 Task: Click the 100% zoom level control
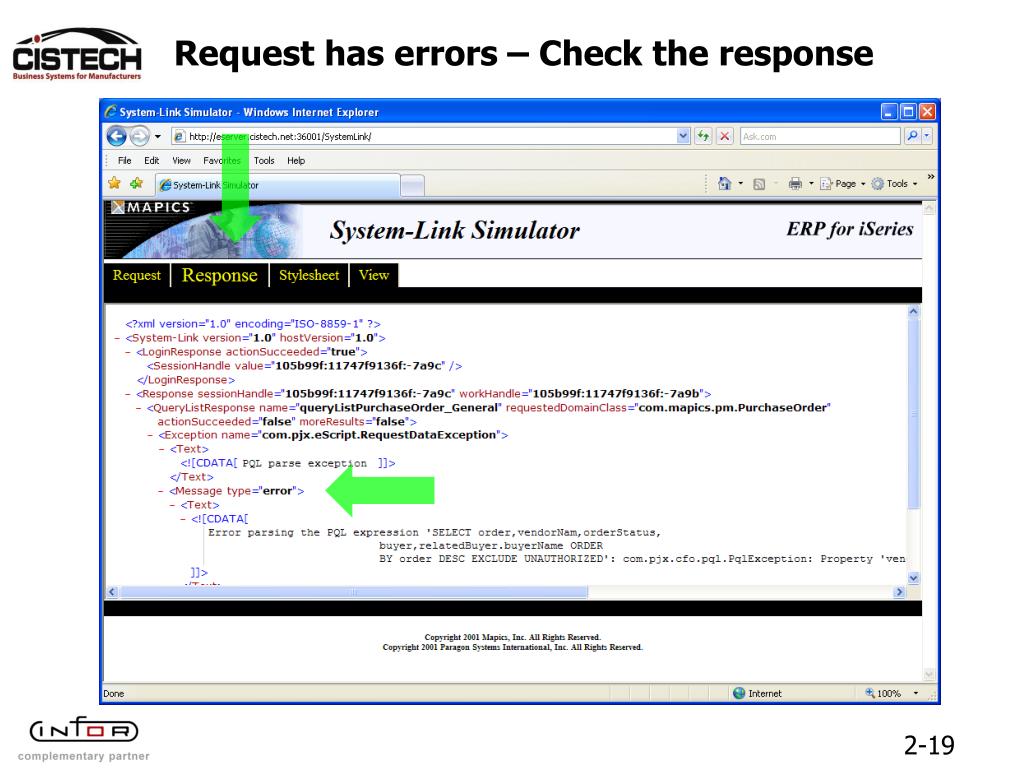pos(883,694)
